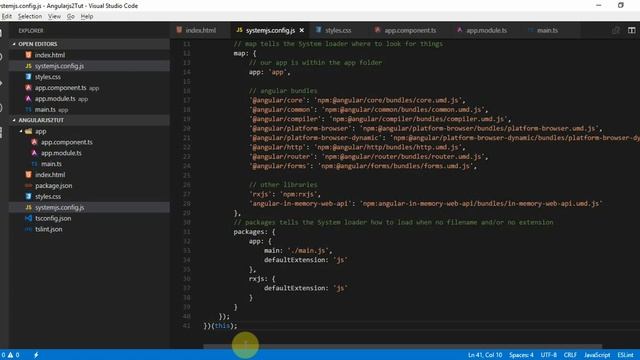The height and width of the screenshot is (360, 640).
Task: Select systemjs.config.js in Open Editors
Action: point(59,66)
